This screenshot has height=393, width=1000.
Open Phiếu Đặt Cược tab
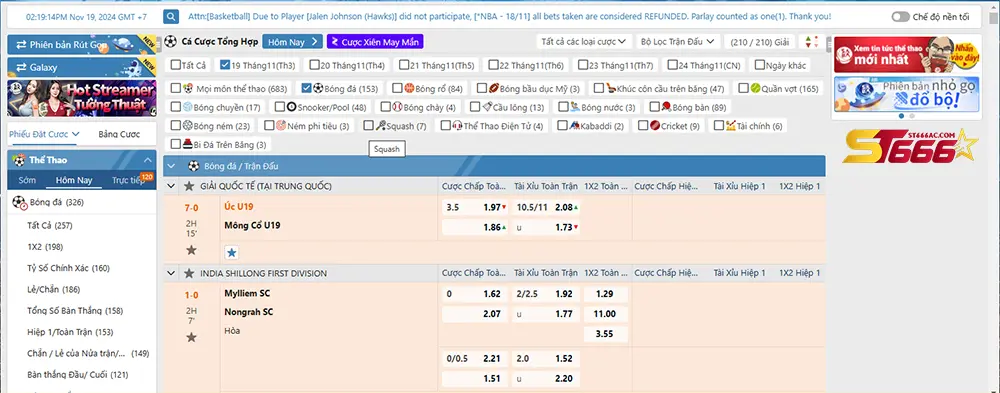point(44,134)
